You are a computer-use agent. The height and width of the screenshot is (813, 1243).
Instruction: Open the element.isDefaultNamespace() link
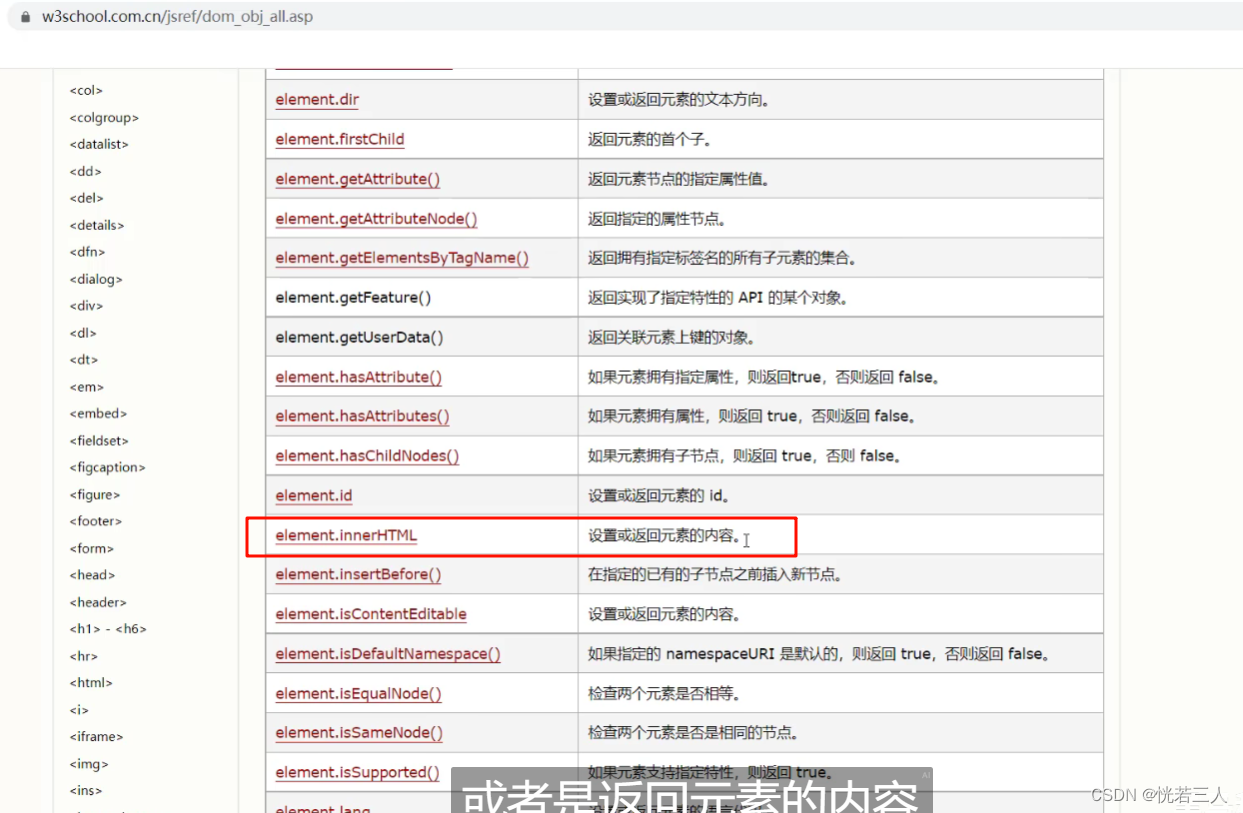[x=388, y=654]
